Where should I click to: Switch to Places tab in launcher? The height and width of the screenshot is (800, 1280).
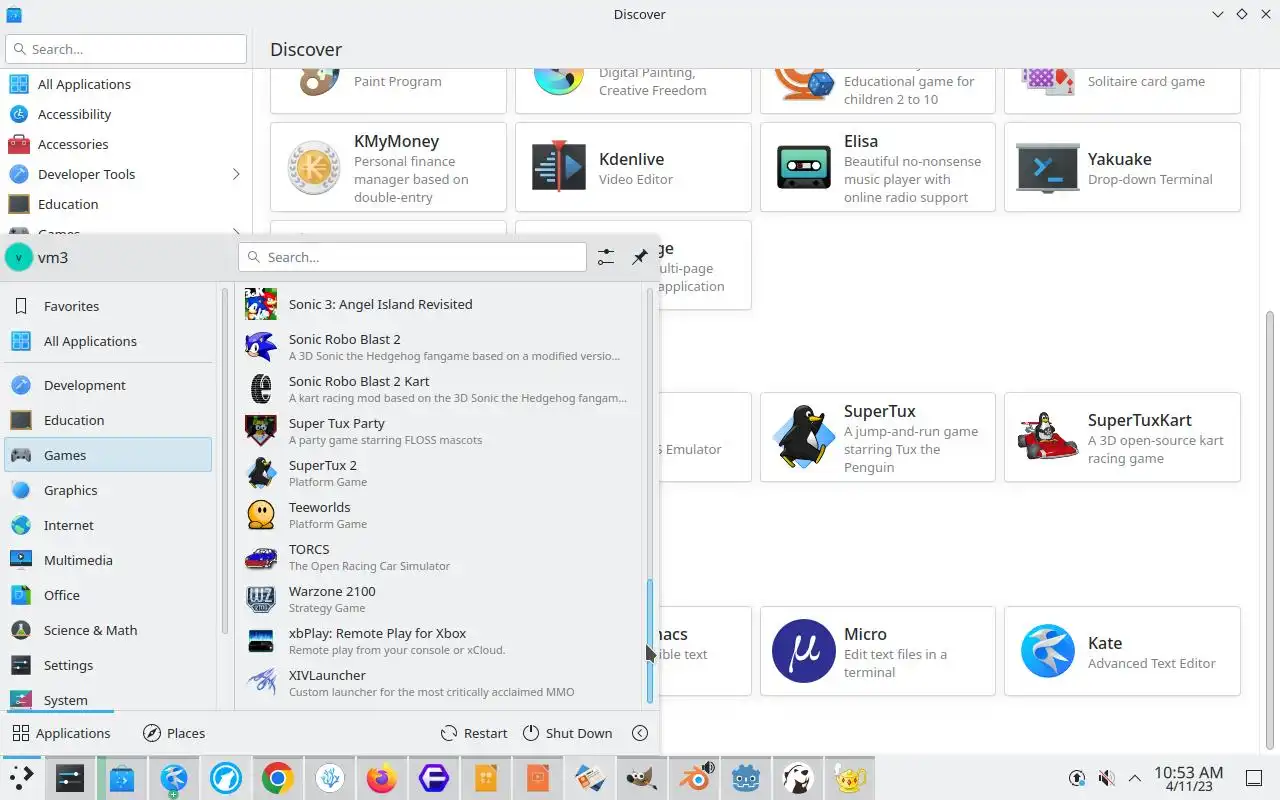[174, 733]
